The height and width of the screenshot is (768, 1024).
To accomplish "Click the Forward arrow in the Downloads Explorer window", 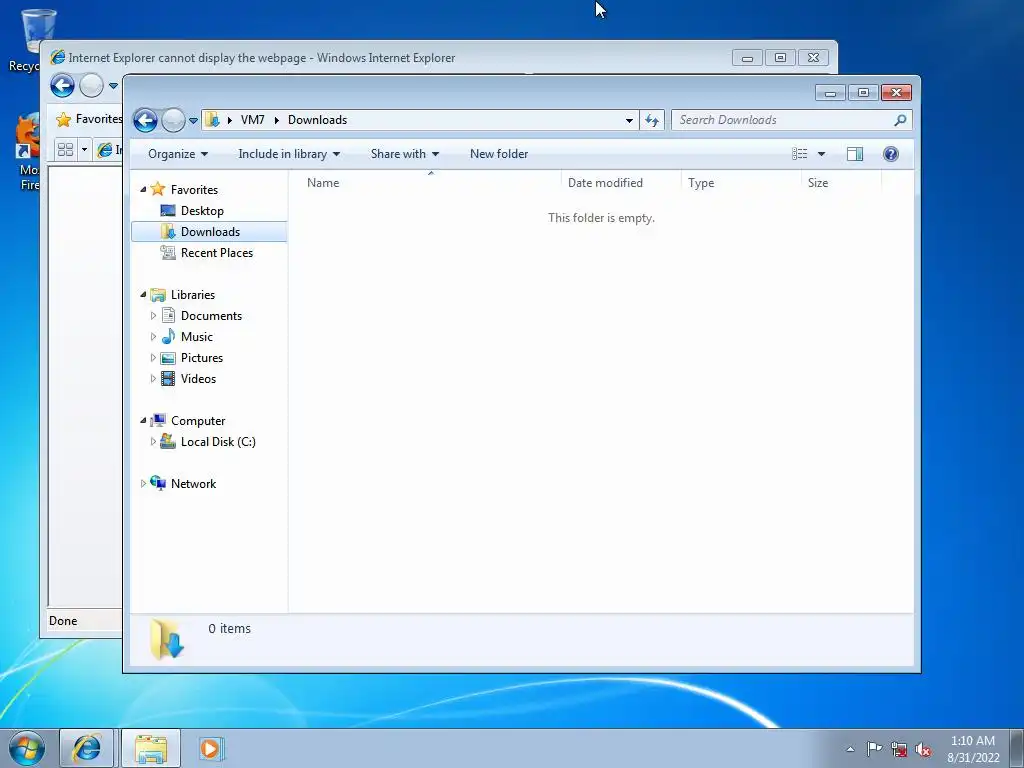I will click(173, 120).
